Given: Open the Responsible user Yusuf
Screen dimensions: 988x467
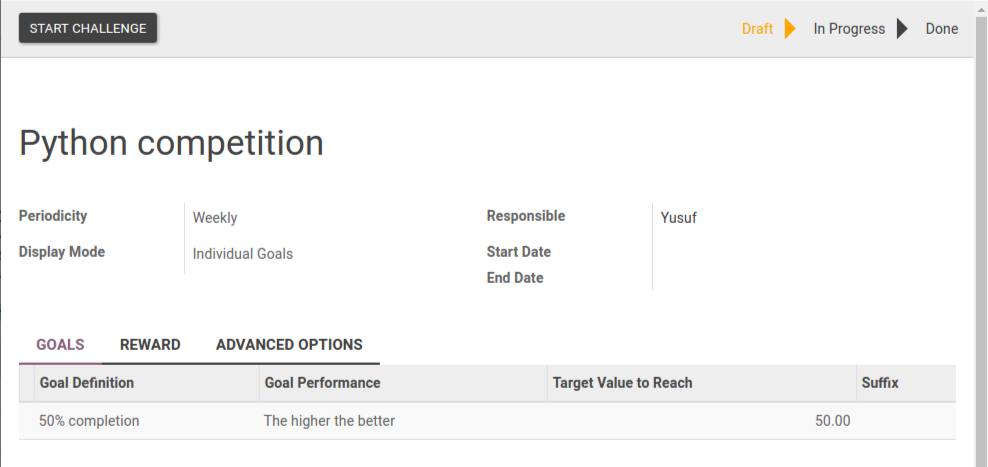Looking at the screenshot, I should click(679, 217).
